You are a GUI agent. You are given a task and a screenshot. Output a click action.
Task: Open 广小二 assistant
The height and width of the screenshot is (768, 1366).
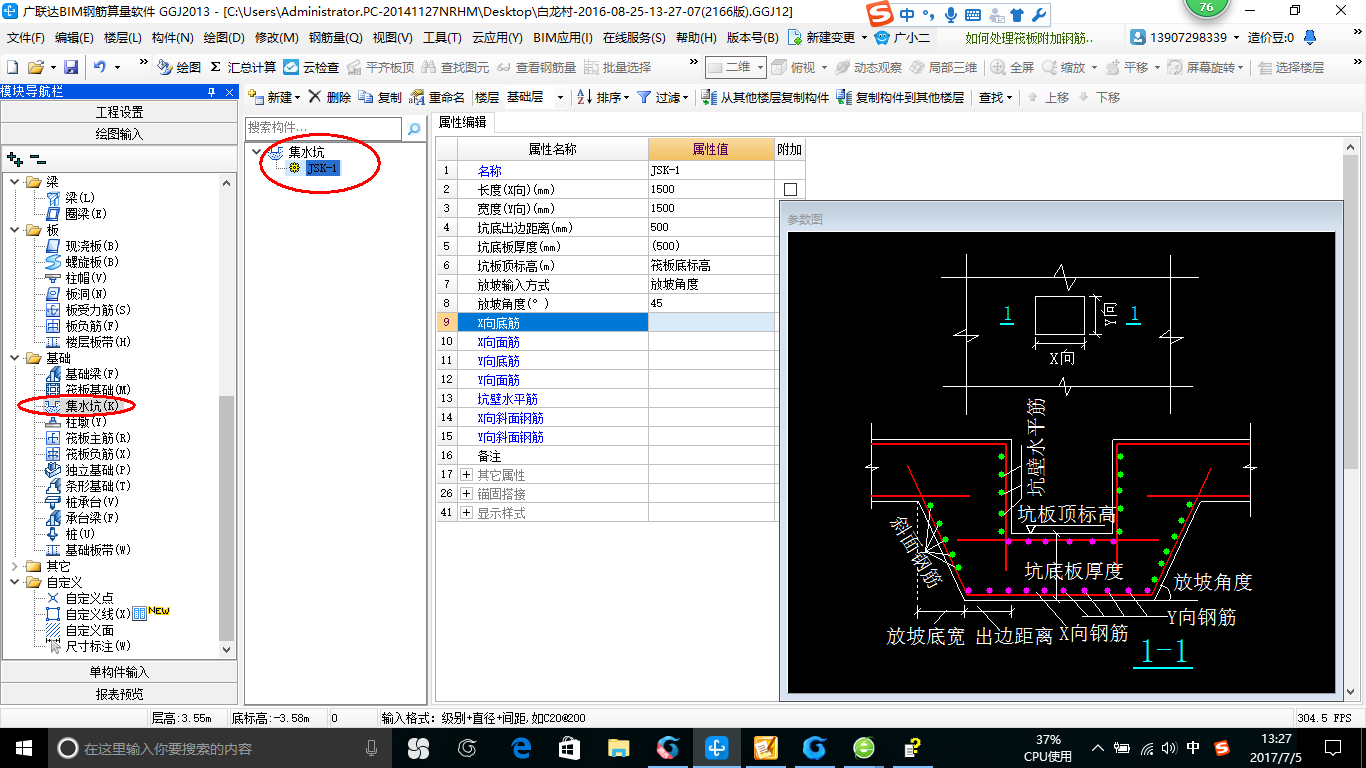pyautogui.click(x=902, y=37)
